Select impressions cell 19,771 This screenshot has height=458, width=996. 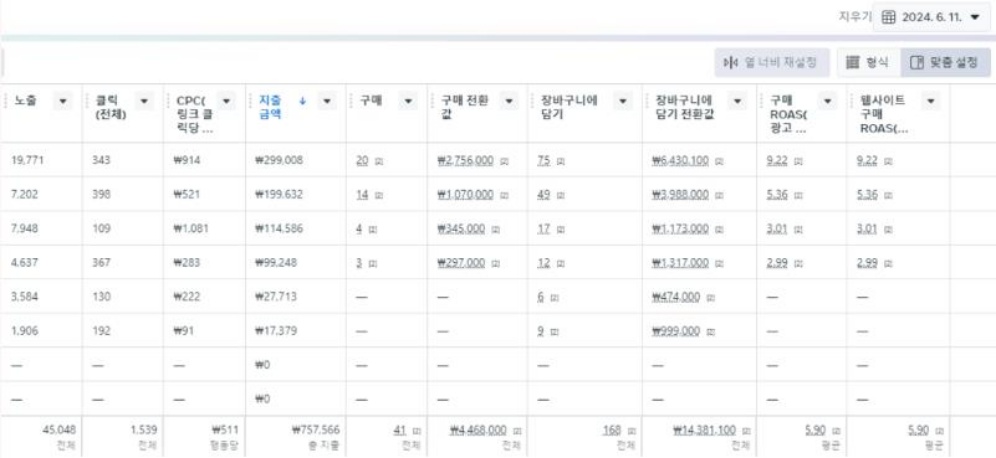click(29, 161)
